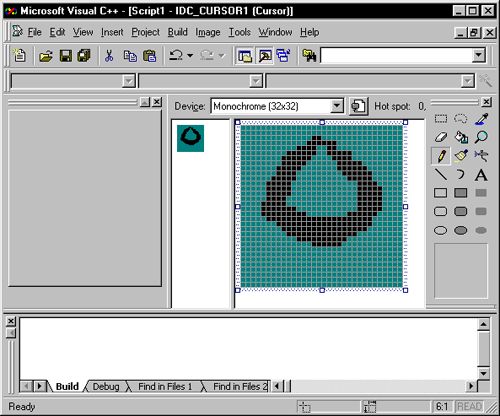The height and width of the screenshot is (416, 500).
Task: Click the Save toolbar button
Action: point(66,56)
